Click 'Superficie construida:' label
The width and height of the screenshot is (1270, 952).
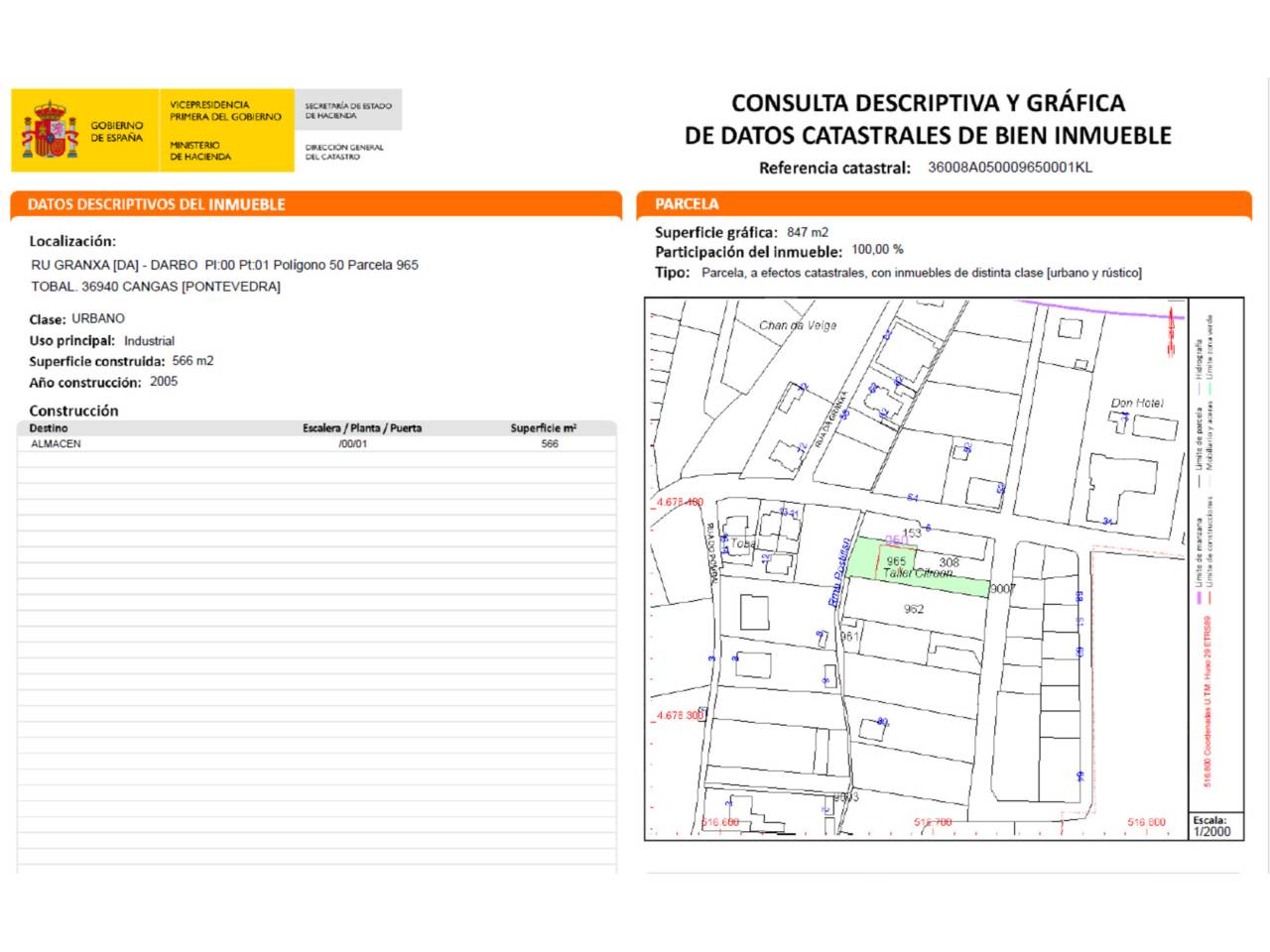(97, 362)
